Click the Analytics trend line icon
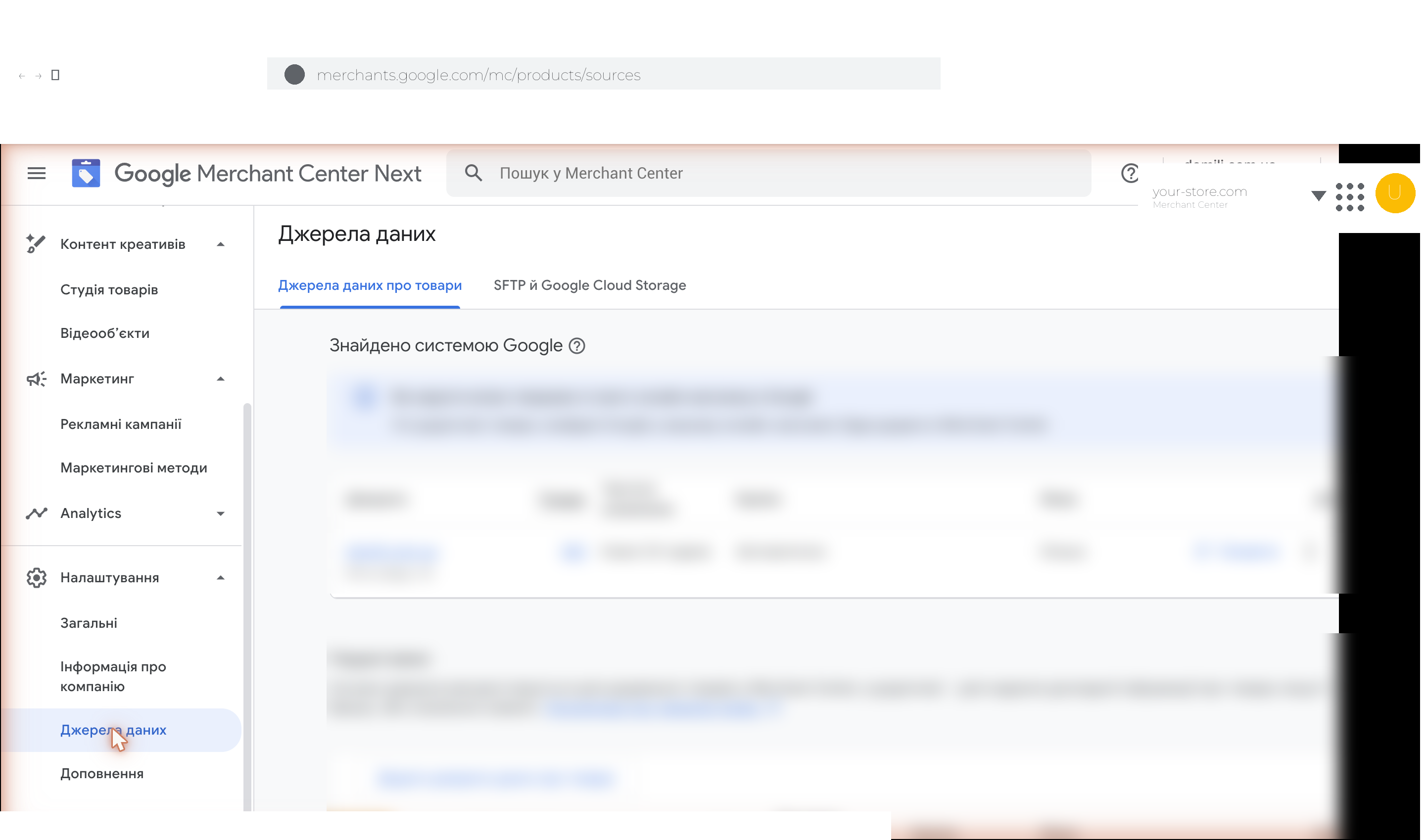This screenshot has height=840, width=1426. click(36, 513)
